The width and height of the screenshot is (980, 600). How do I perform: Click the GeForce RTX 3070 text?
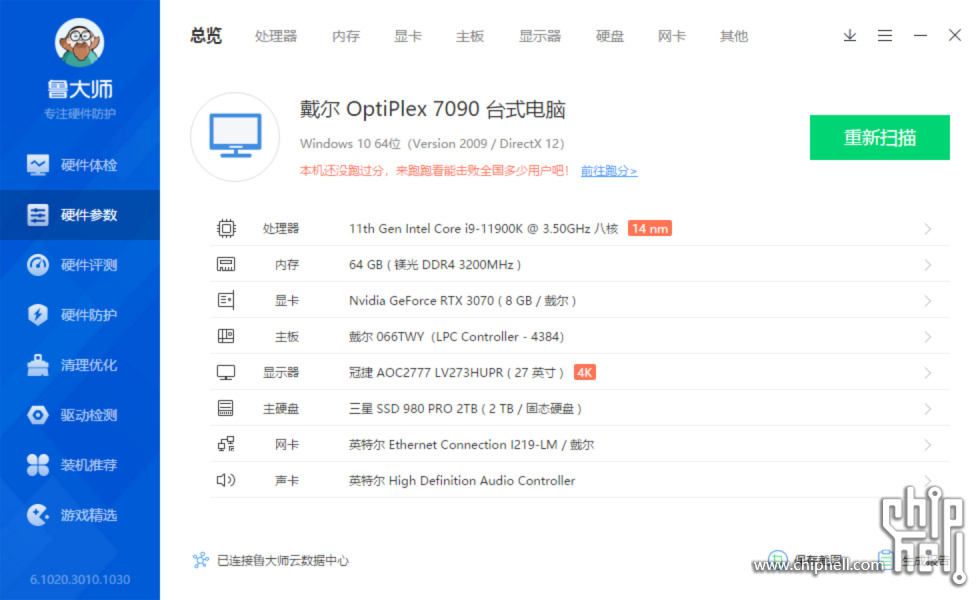(462, 301)
